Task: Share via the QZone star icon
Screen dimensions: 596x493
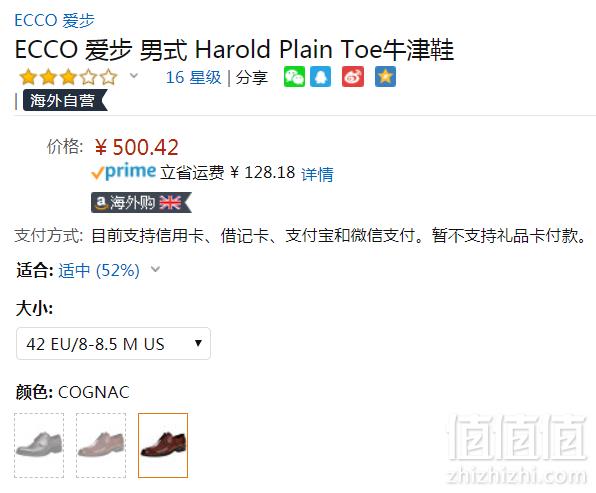Action: (385, 77)
